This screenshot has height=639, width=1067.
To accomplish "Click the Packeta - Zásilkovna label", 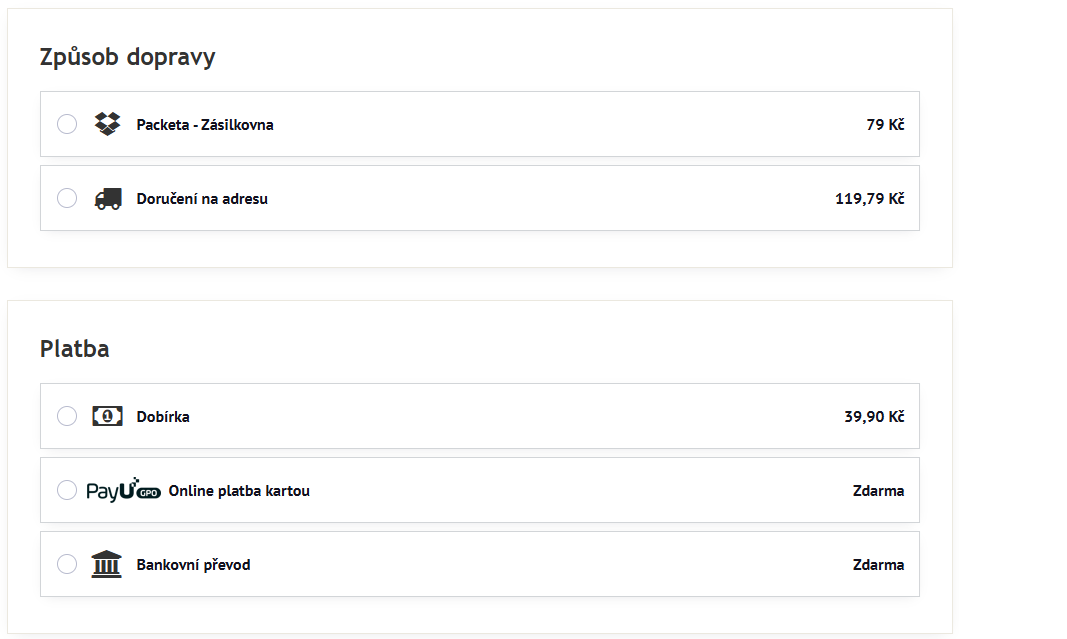I will [205, 125].
